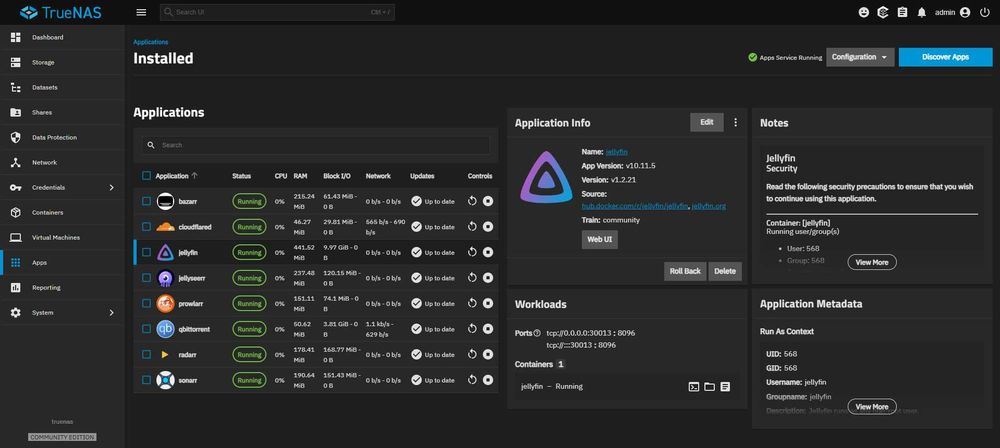Open the feedback smiley icon

[864, 12]
